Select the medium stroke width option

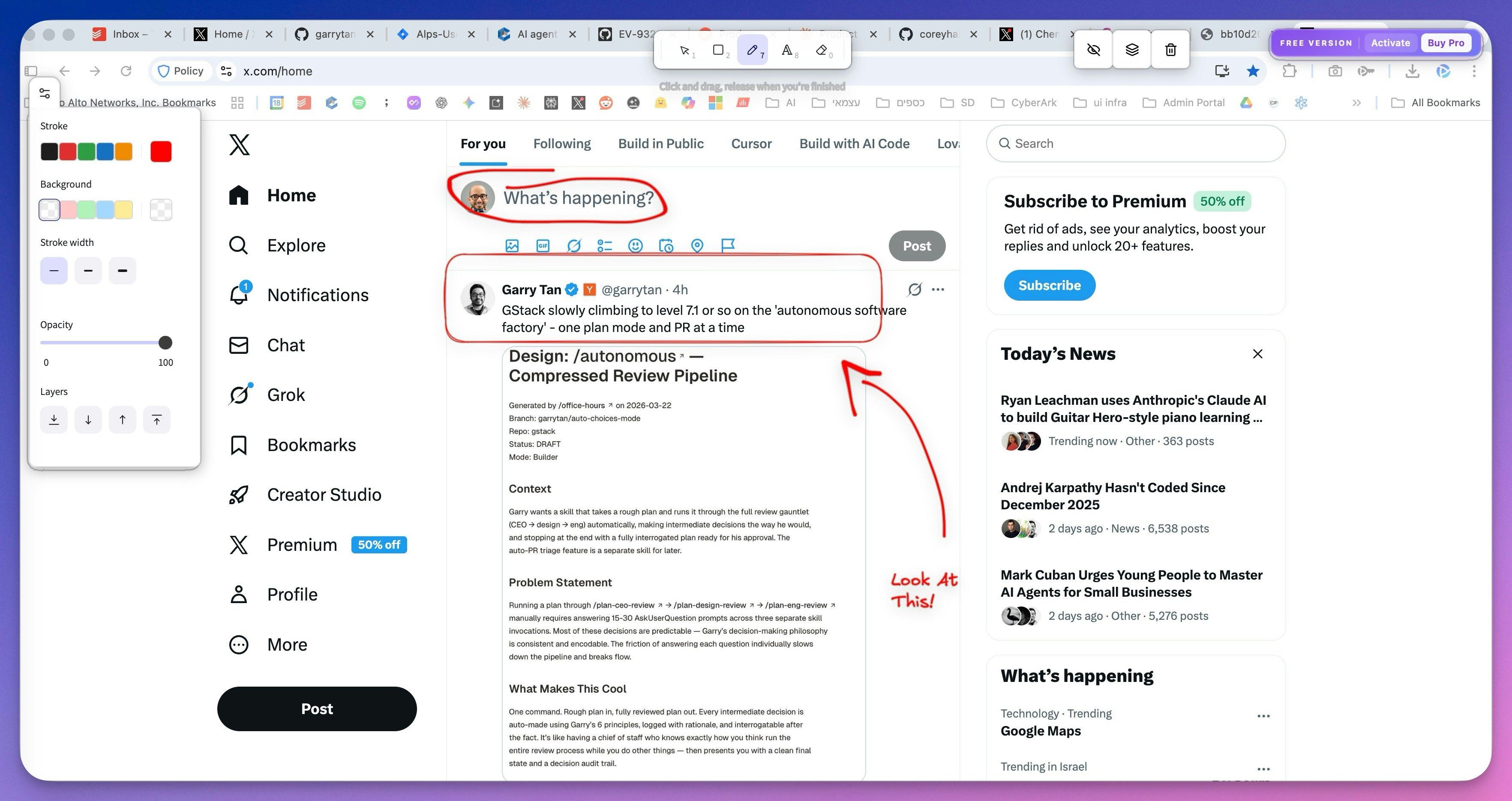click(88, 271)
